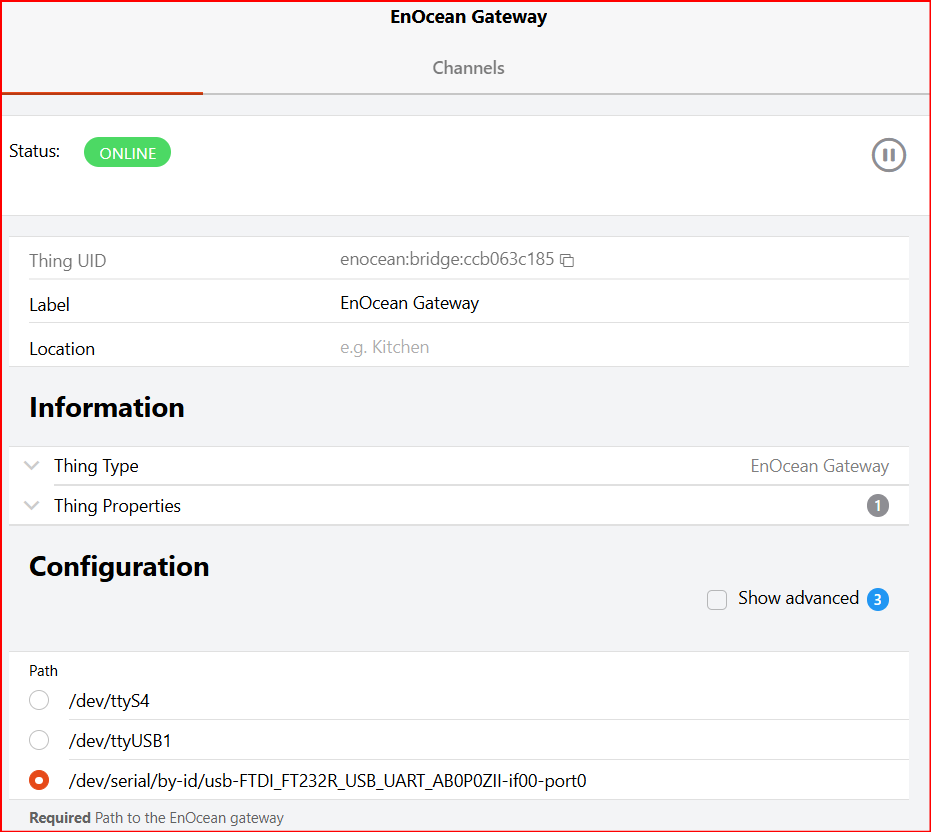Select the /dev/serial/by-id FTDI path option

(x=39, y=780)
